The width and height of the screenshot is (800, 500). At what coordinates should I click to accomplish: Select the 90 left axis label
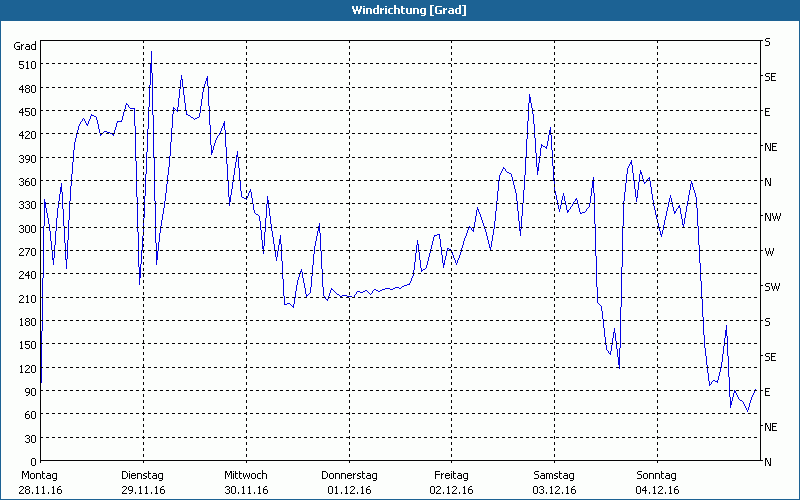[x=31, y=392]
